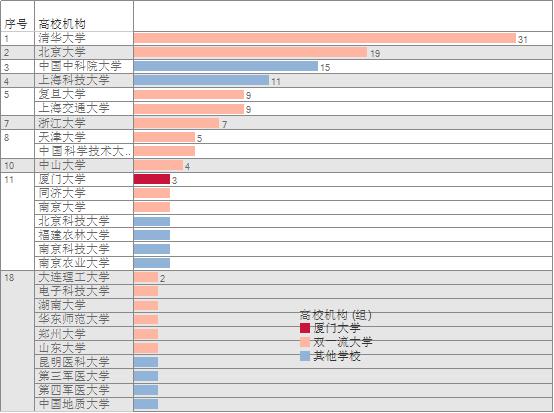Click the 大连理工大学 bar valued 2
This screenshot has height=413, width=554.
(x=146, y=277)
